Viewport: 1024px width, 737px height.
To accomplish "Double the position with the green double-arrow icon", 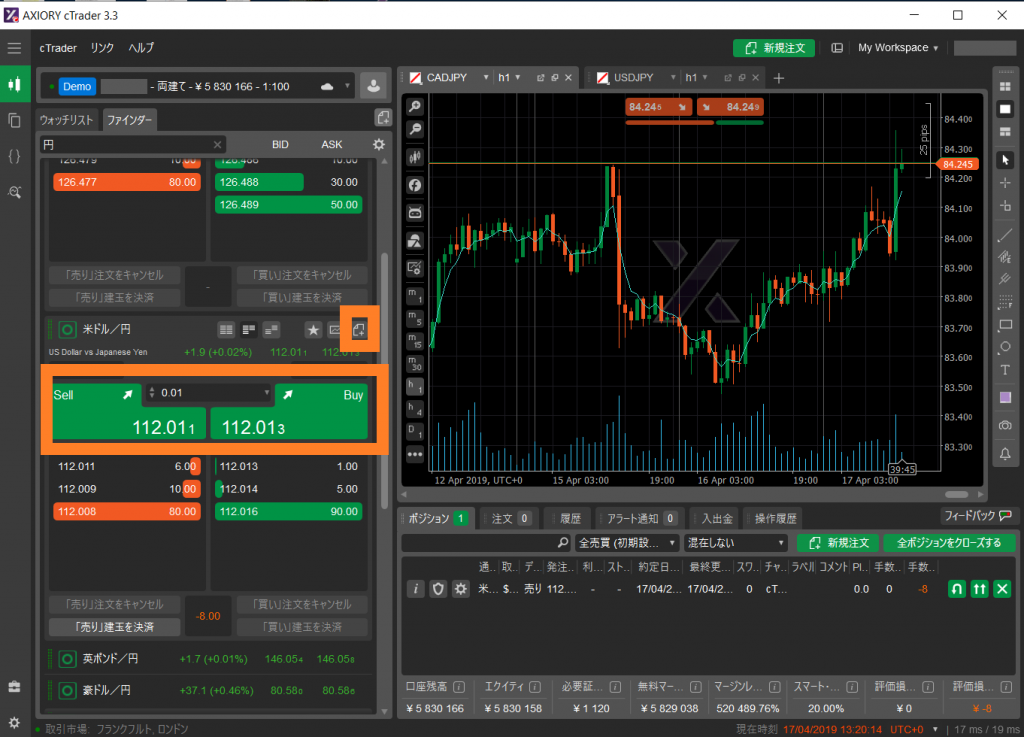I will [980, 589].
